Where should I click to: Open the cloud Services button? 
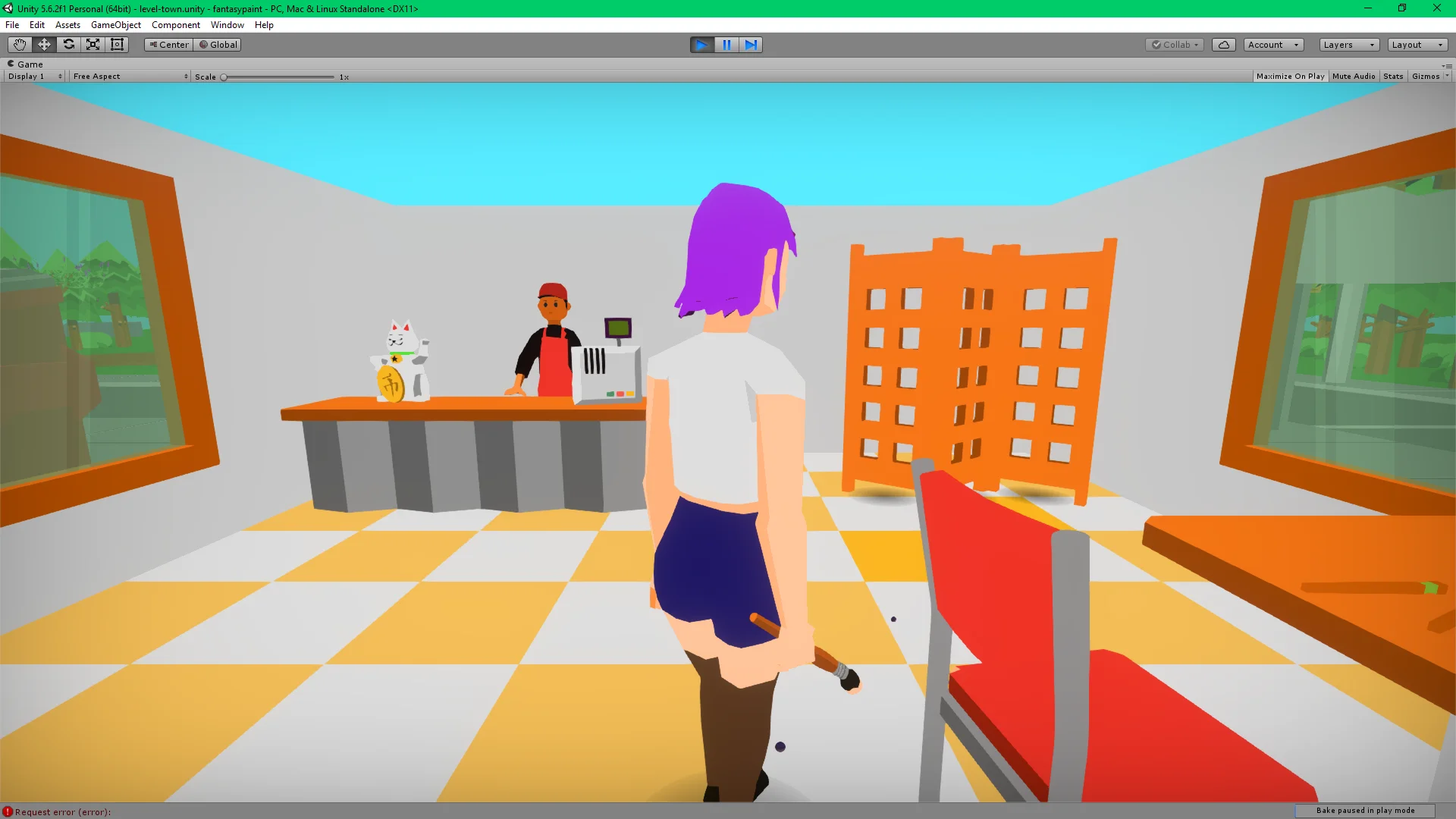[1224, 45]
